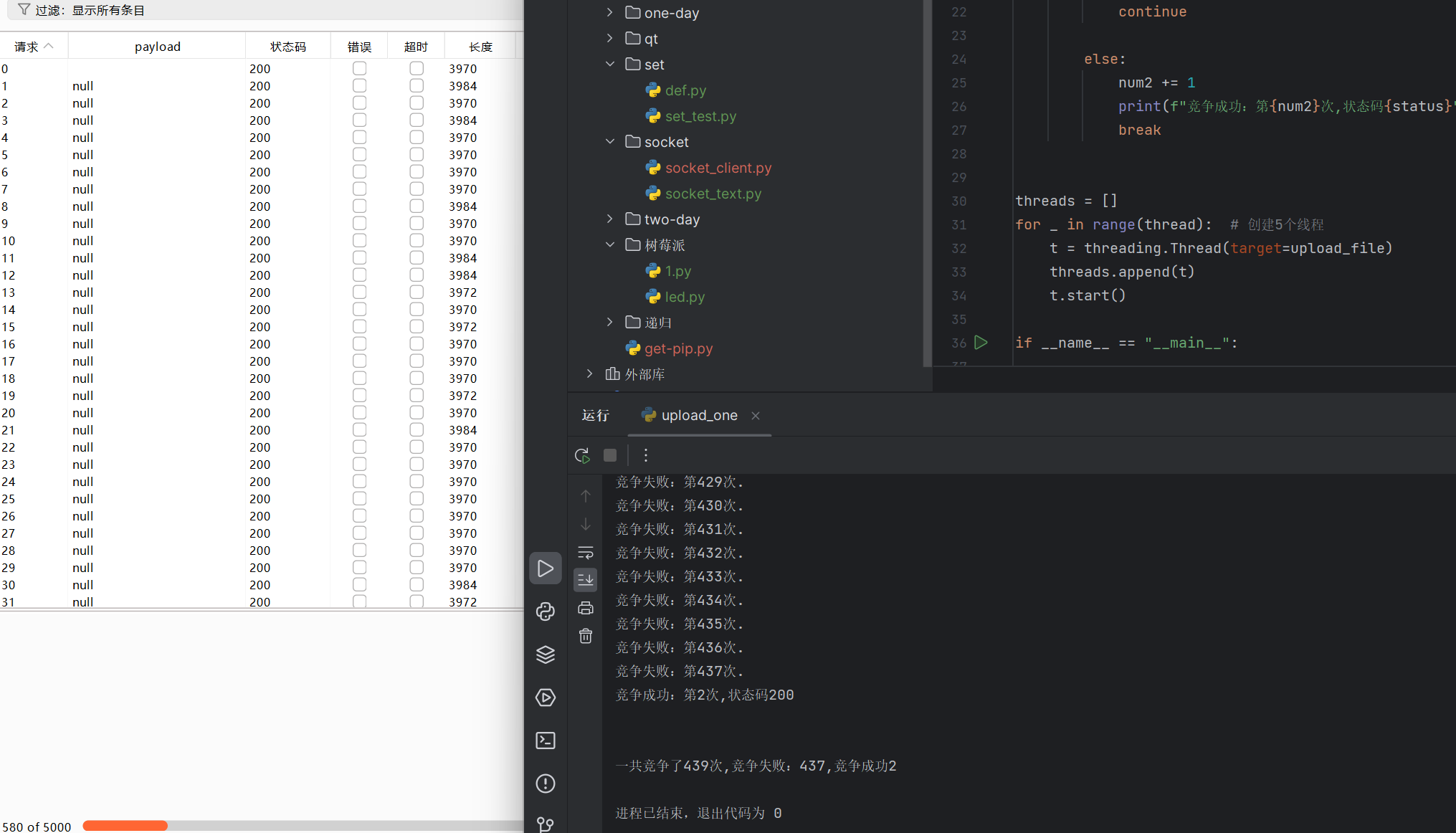The height and width of the screenshot is (833, 1456).
Task: Sort by 错误 column header
Action: pyautogui.click(x=359, y=47)
